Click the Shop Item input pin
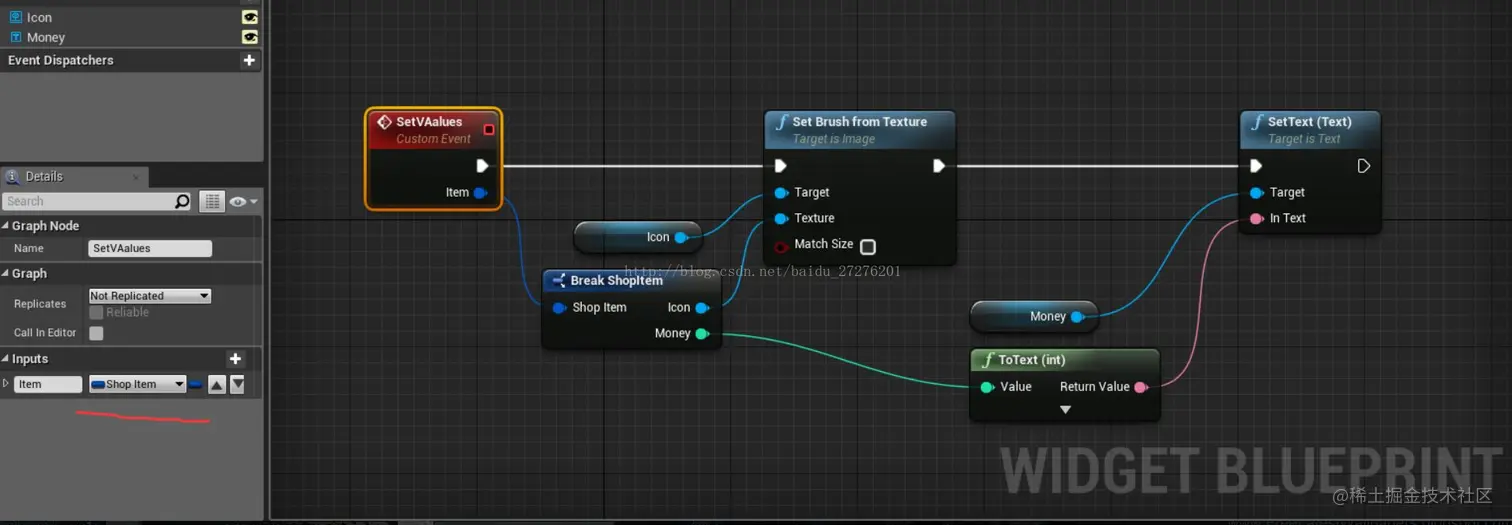 click(x=559, y=307)
